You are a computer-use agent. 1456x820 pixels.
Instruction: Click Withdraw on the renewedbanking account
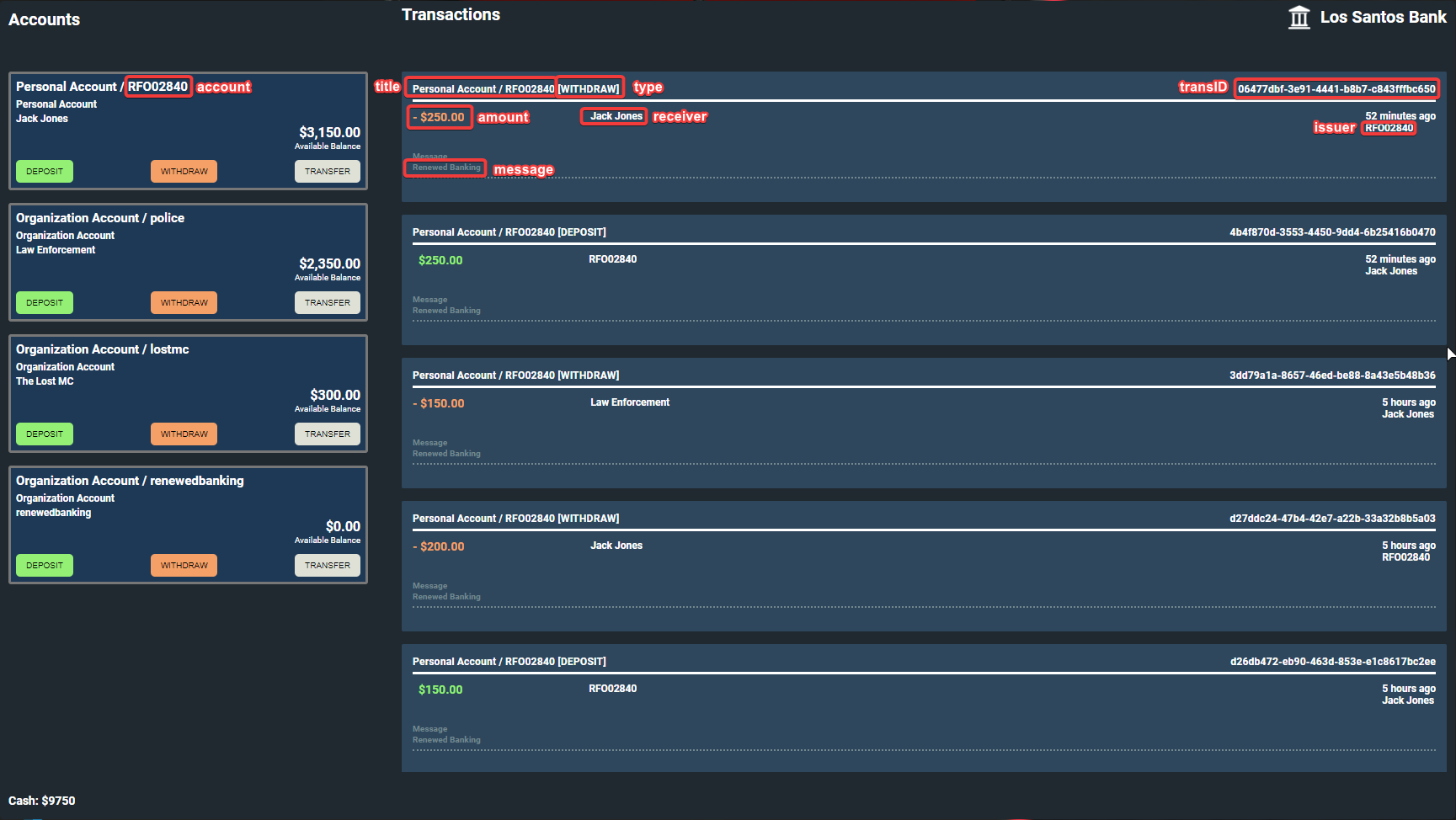184,565
